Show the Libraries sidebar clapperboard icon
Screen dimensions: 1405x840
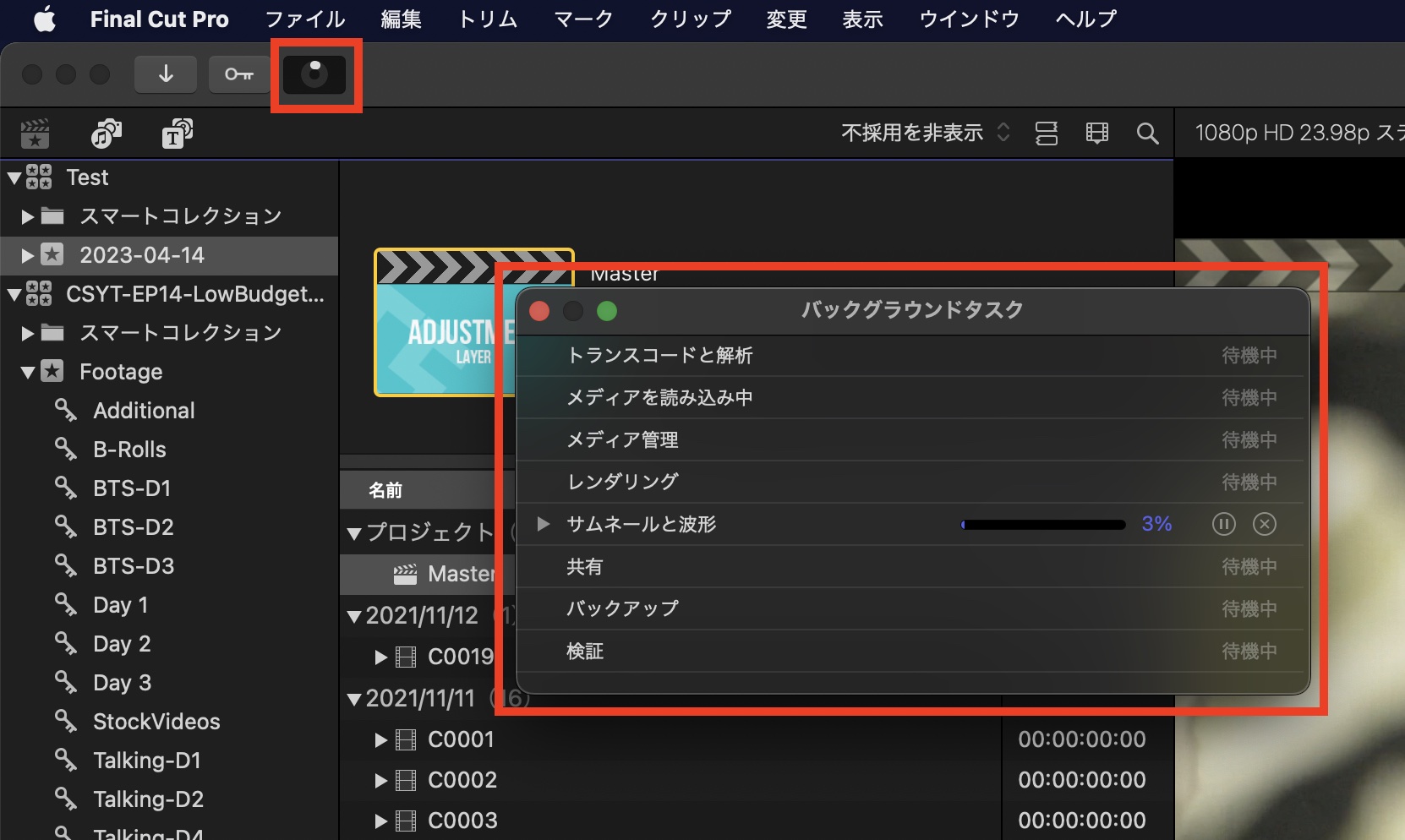35,134
